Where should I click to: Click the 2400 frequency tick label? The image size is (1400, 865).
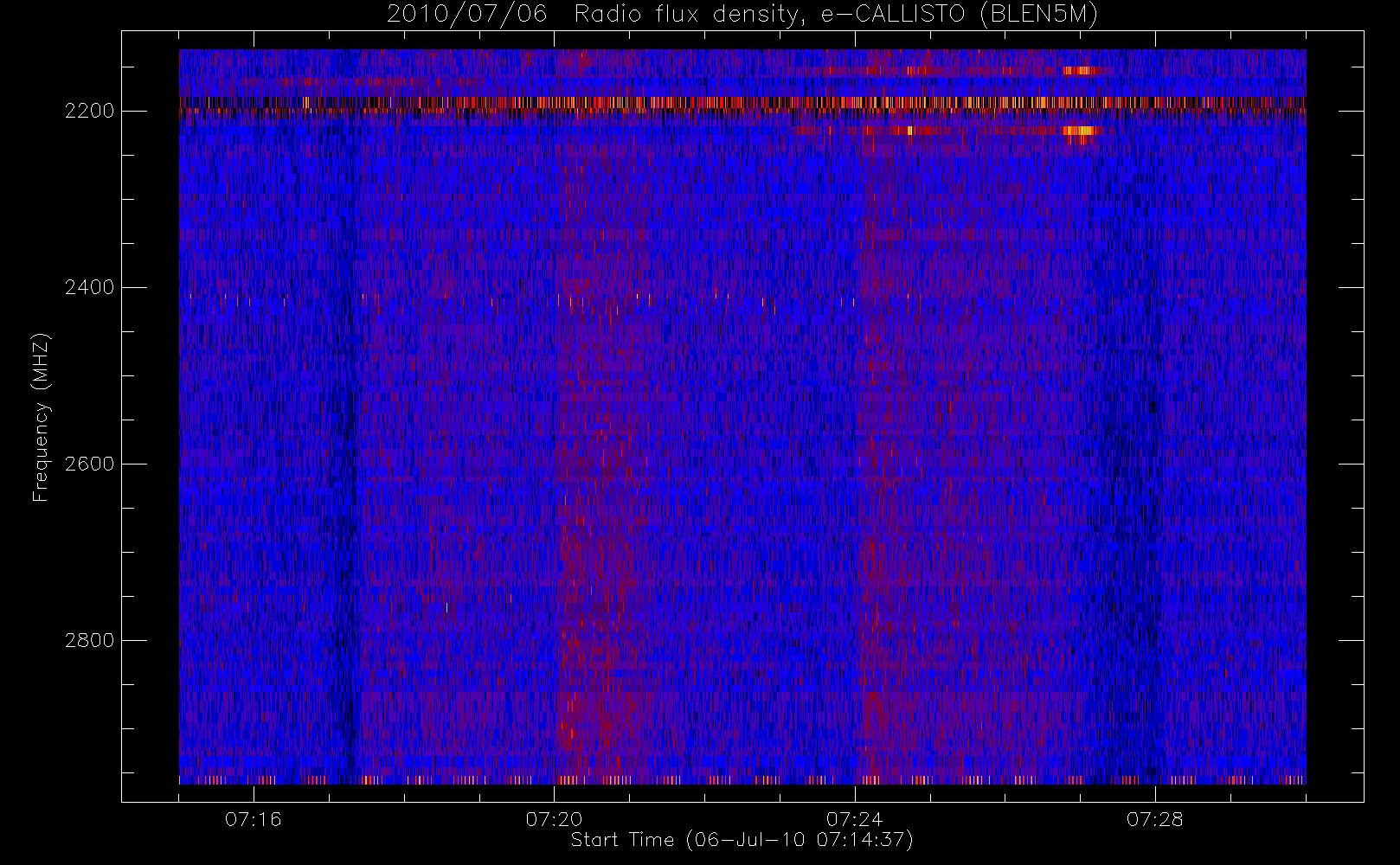(x=90, y=287)
